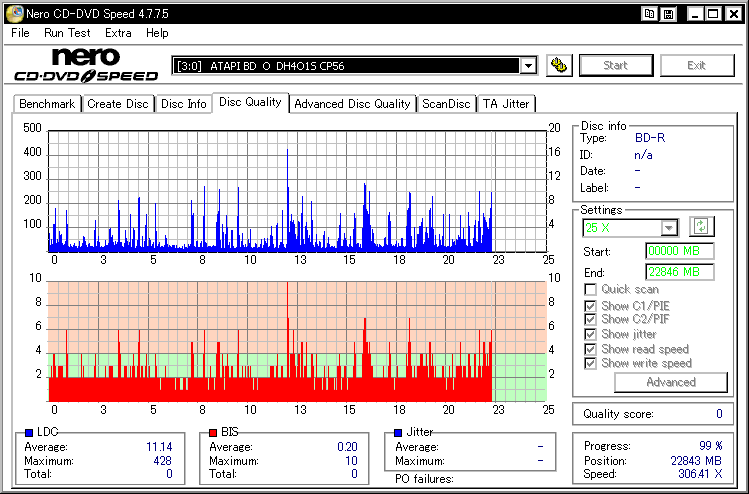Click the End position 22846 MB field

(x=680, y=272)
